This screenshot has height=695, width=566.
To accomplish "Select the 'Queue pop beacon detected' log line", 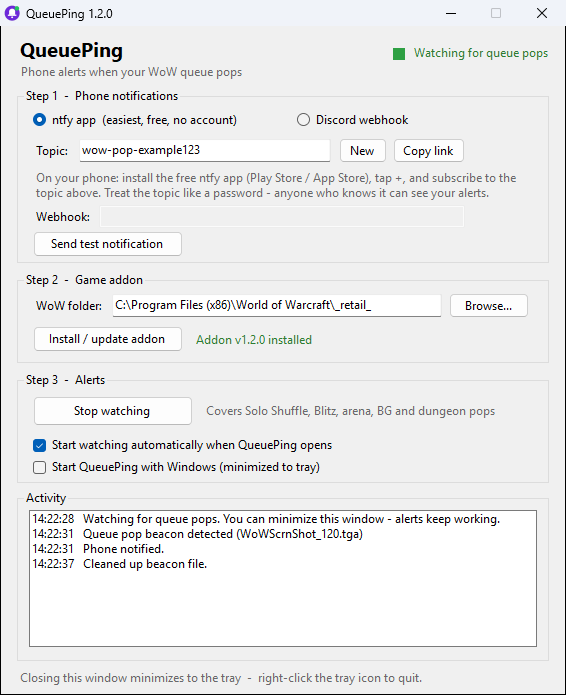I will [x=197, y=534].
